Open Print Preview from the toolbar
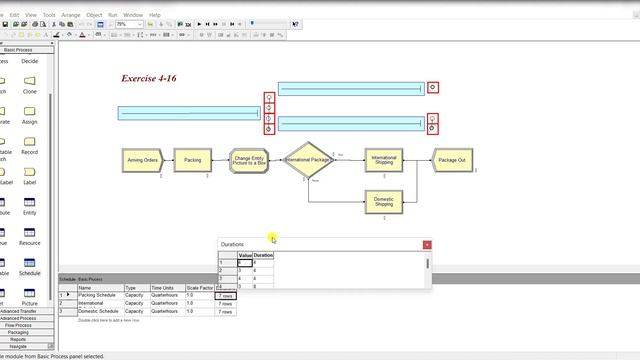Viewport: 640px width, 360px height. point(42,24)
